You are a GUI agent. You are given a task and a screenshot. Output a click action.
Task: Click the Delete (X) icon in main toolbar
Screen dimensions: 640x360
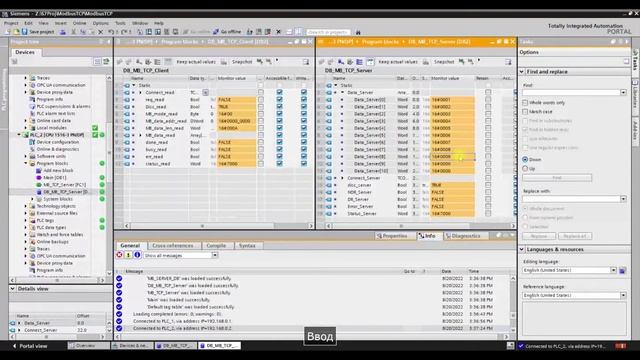[100, 31]
